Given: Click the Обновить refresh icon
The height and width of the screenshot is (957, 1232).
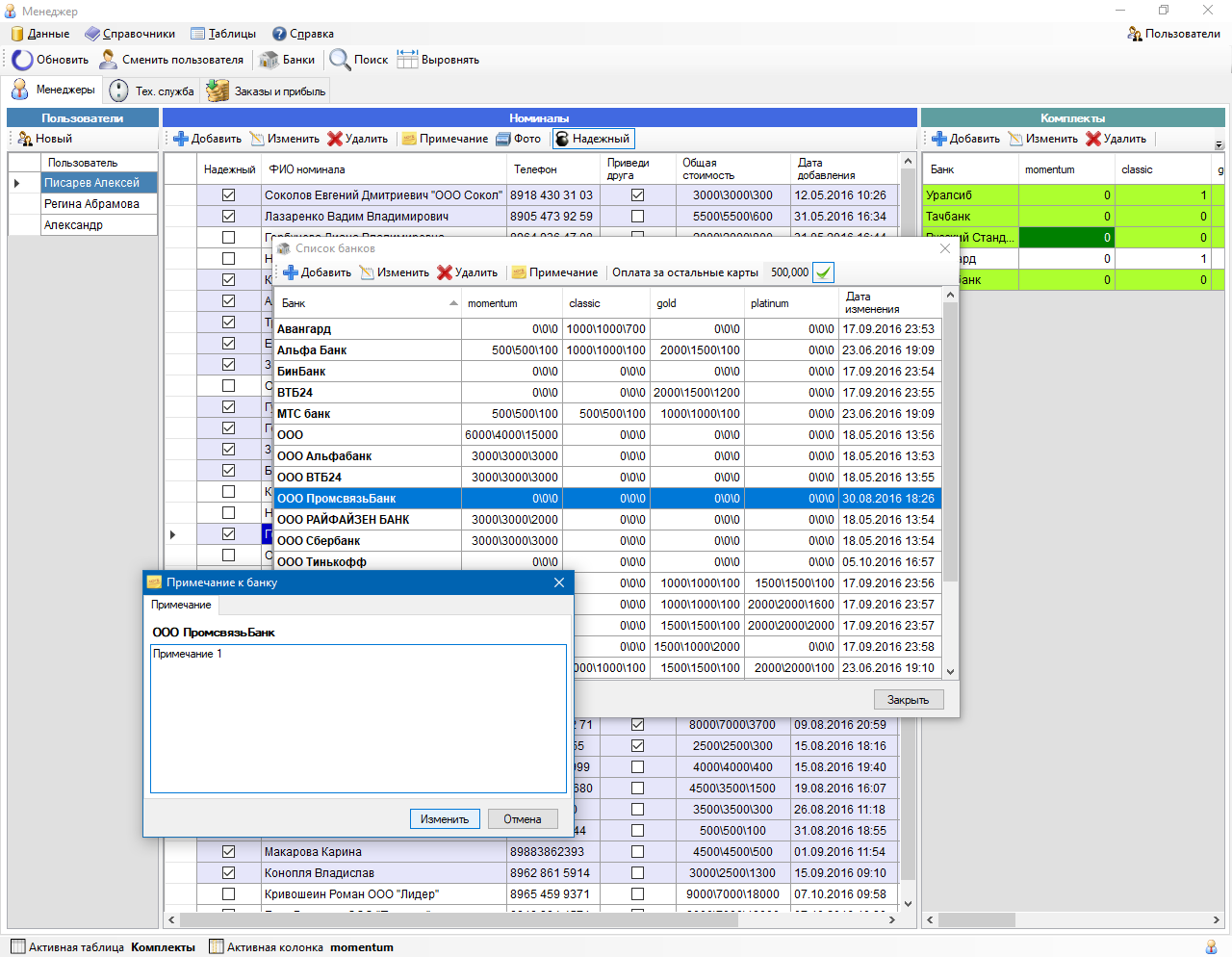Looking at the screenshot, I should pyautogui.click(x=22, y=60).
